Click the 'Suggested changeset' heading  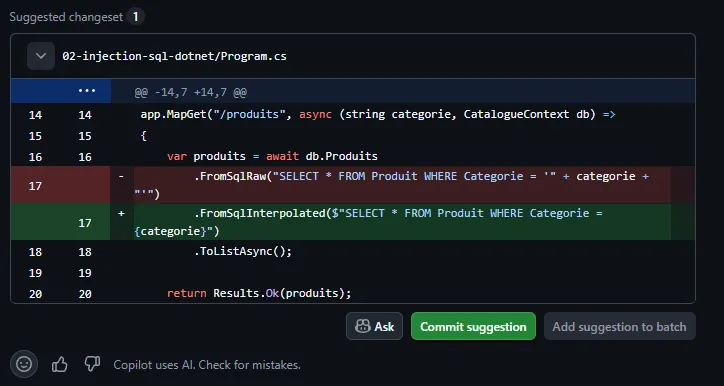click(66, 17)
